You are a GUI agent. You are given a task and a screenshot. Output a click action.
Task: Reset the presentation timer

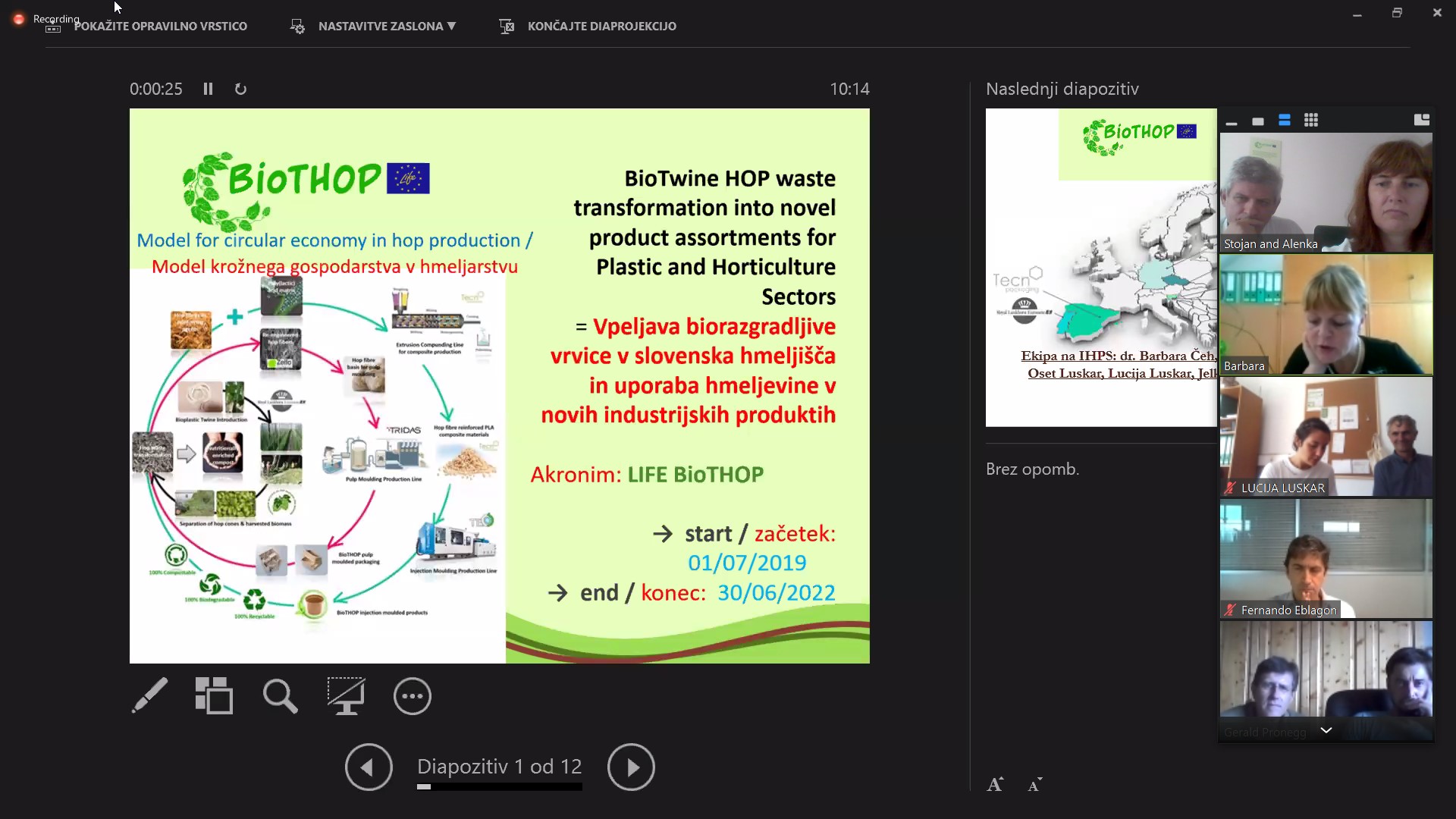(240, 89)
